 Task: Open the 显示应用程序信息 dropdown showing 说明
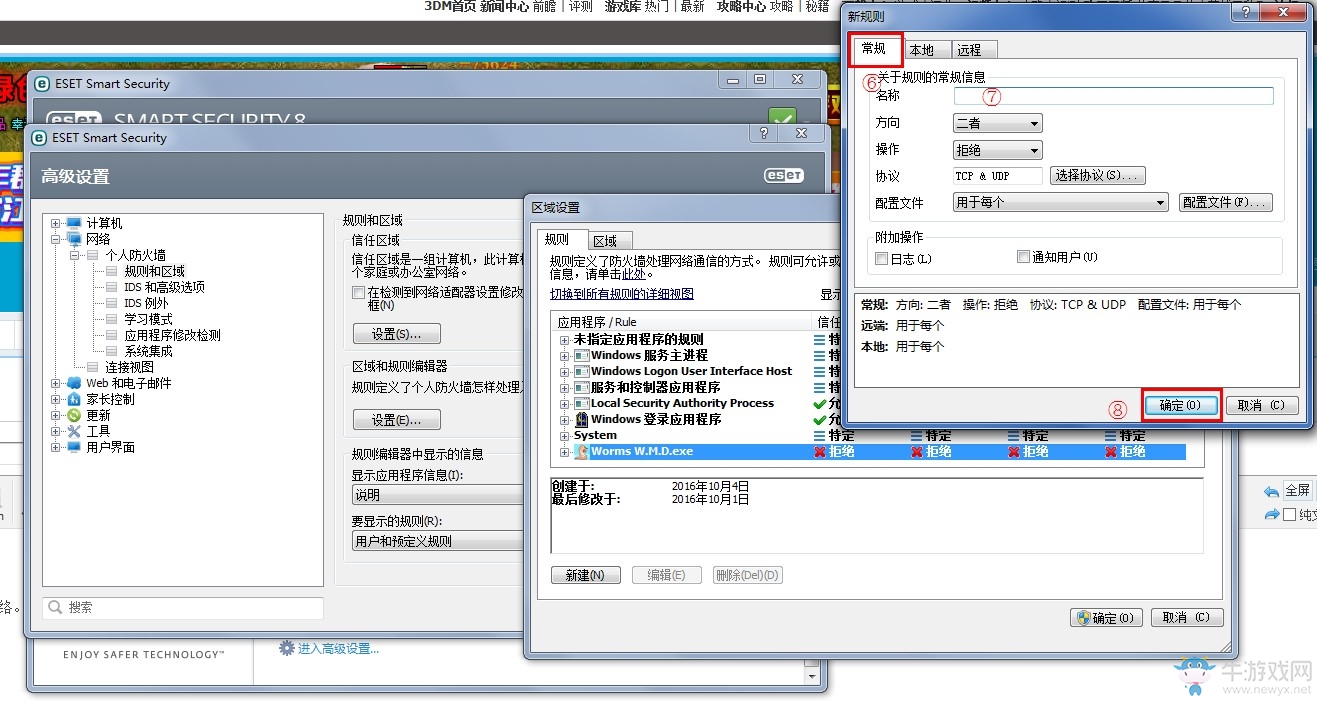[x=437, y=495]
